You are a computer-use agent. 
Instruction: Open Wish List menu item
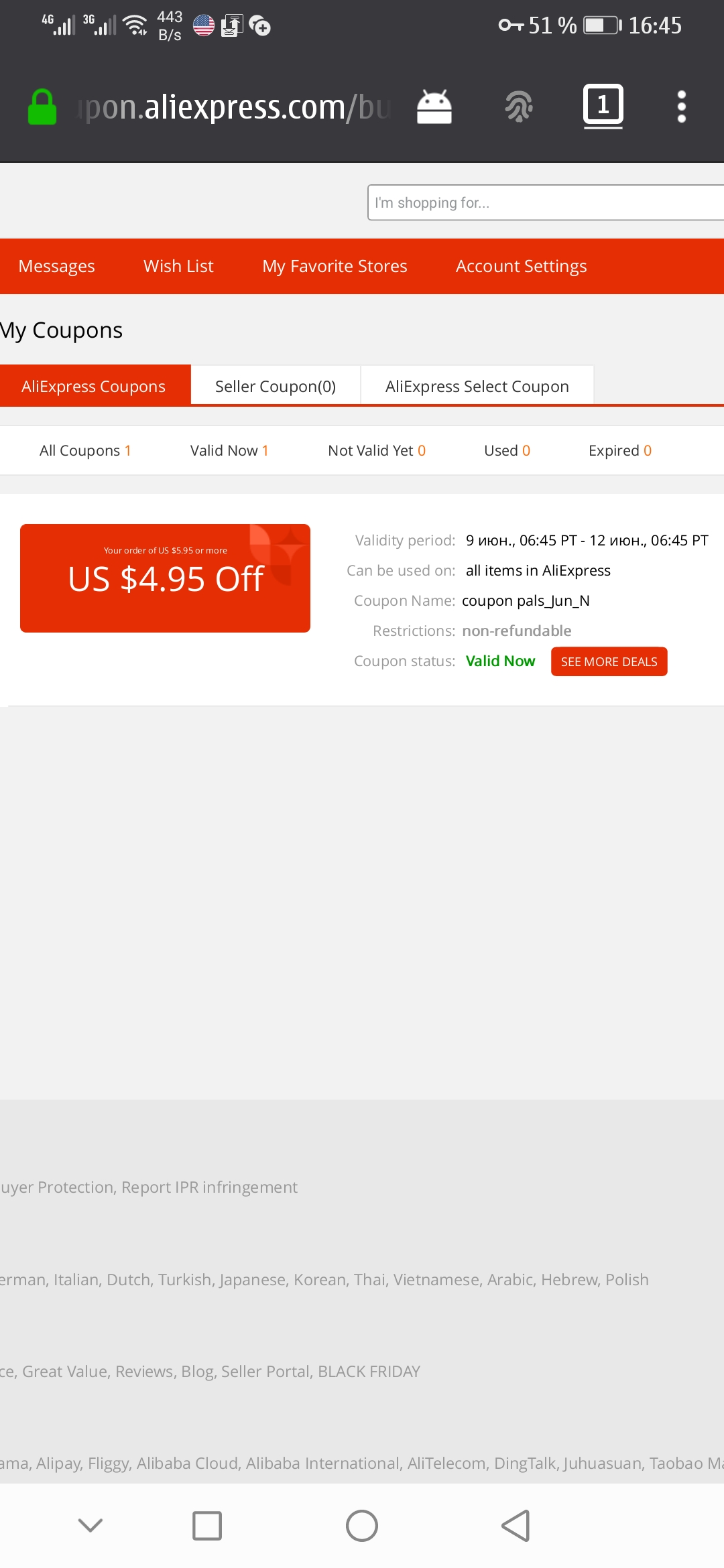coord(178,266)
